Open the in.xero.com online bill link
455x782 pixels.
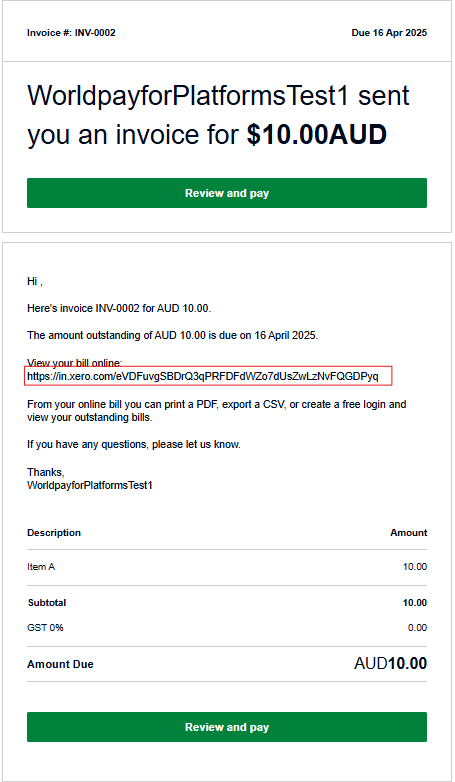pos(203,377)
